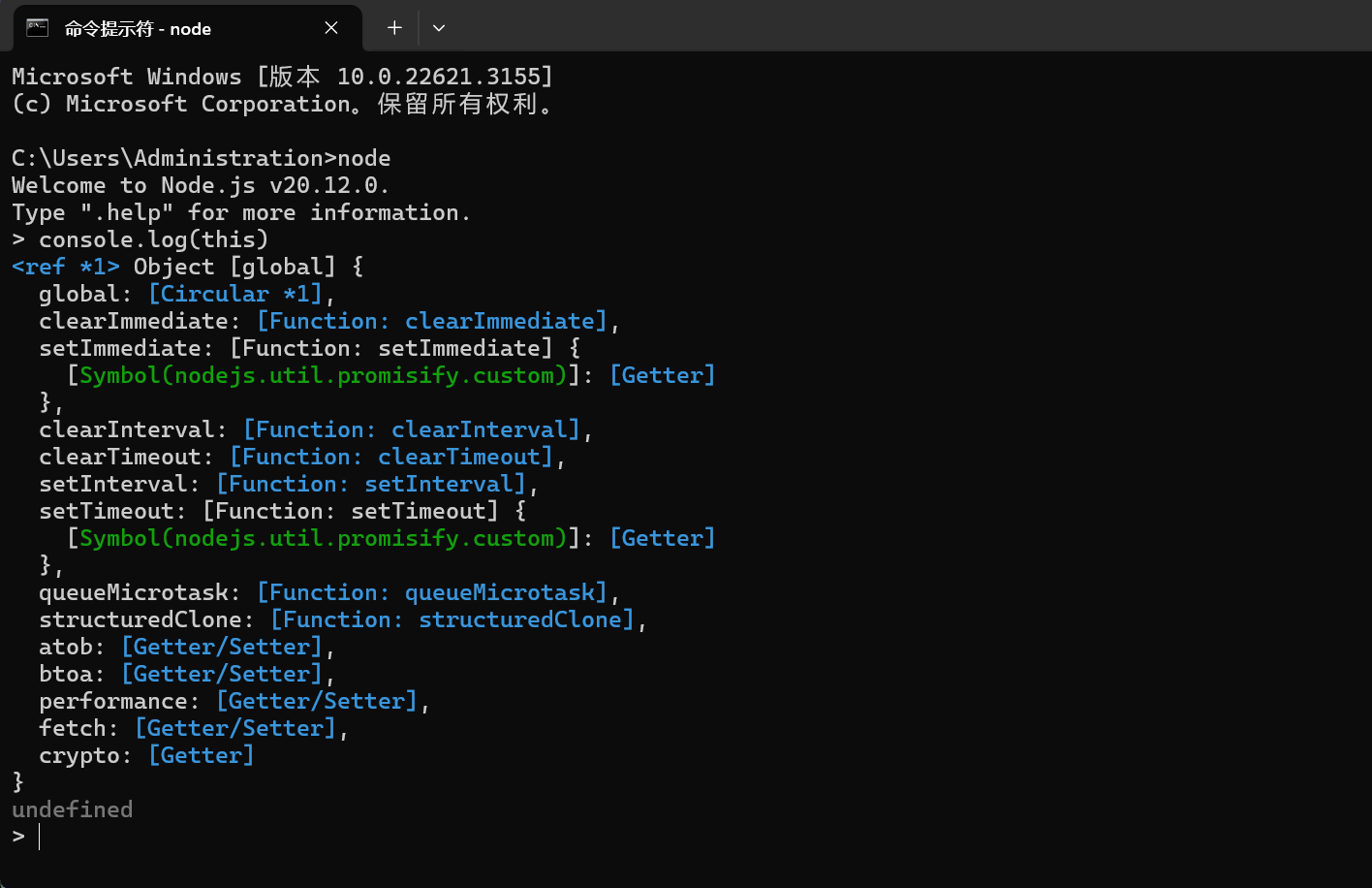Screen dimensions: 1372x888
Task: Click the green Symbol text under setImmediate
Action: (324, 375)
